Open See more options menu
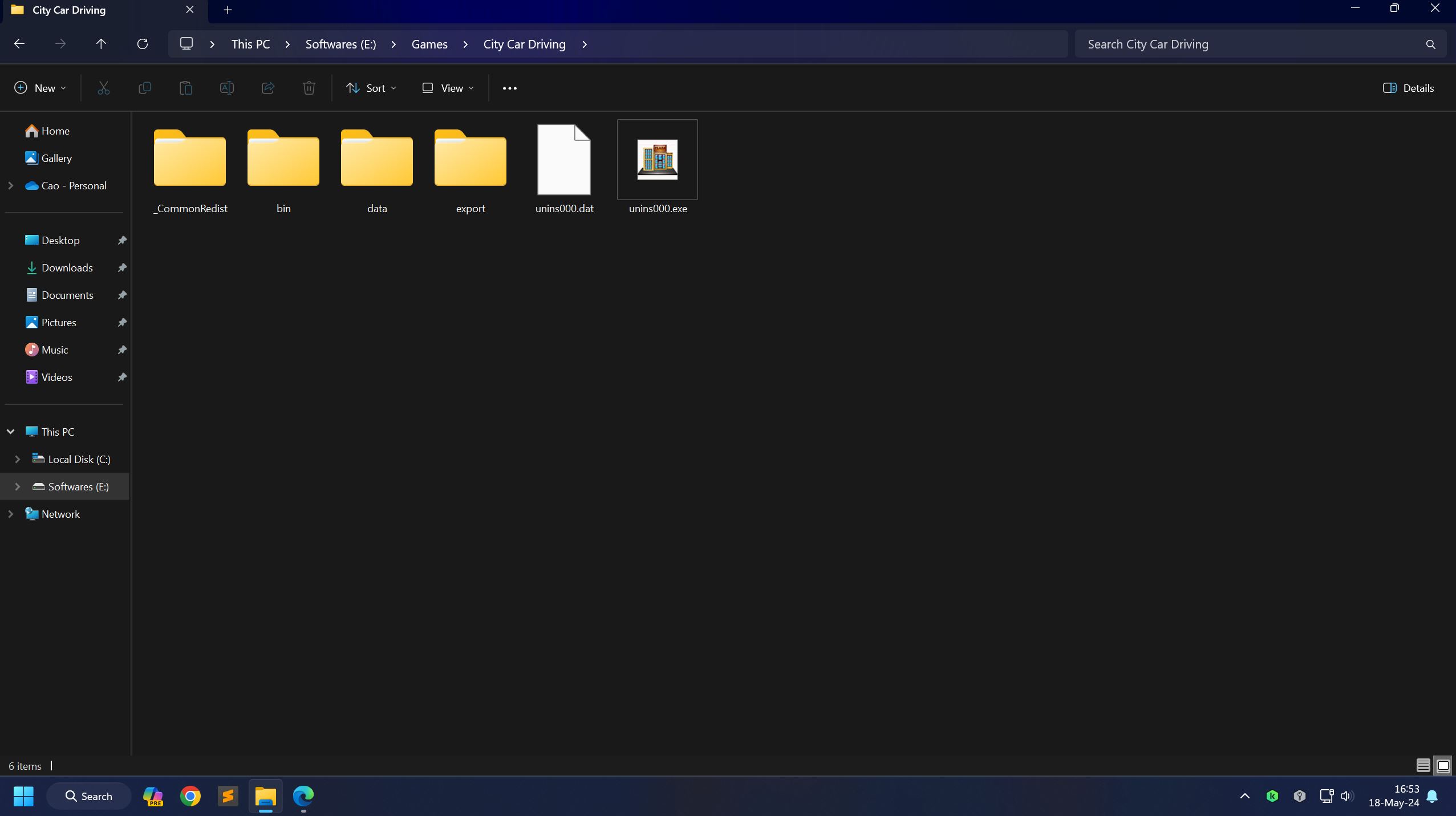Viewport: 1456px width, 816px height. coord(509,87)
